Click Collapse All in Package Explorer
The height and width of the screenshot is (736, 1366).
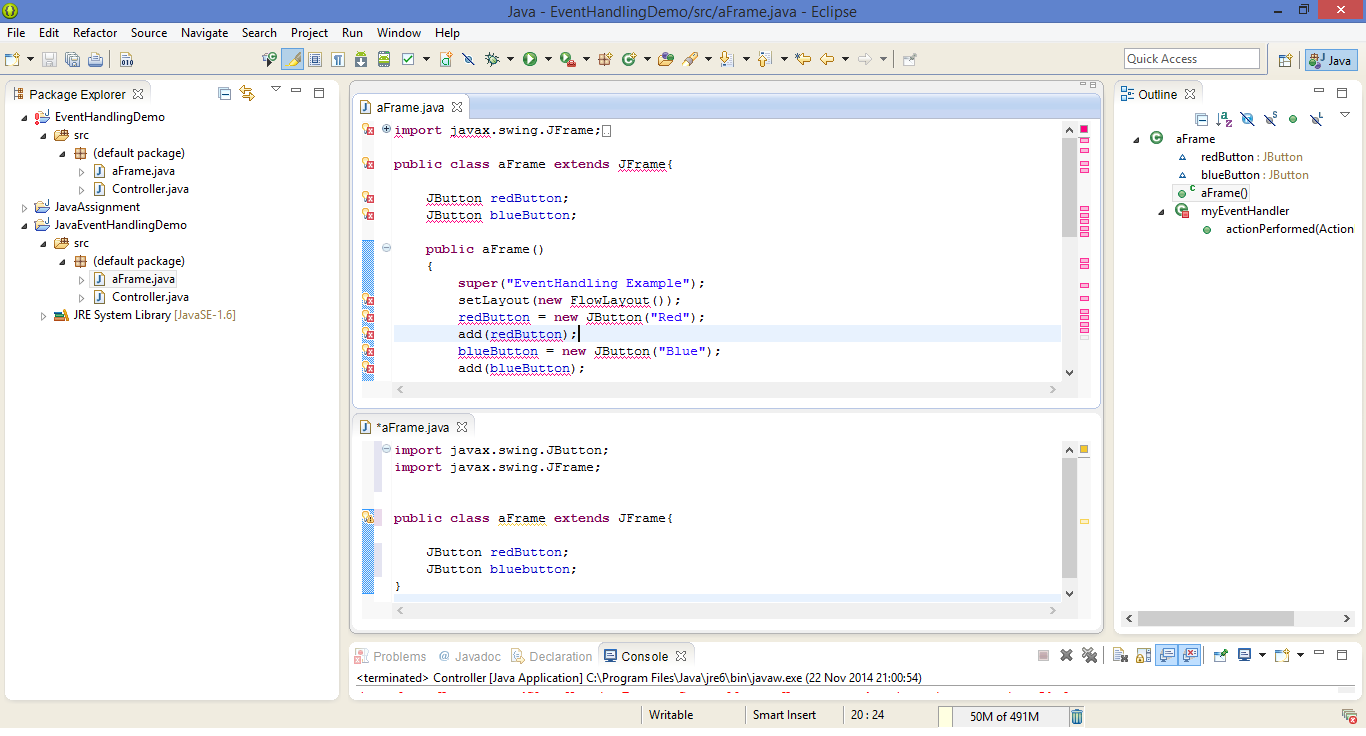point(224,94)
